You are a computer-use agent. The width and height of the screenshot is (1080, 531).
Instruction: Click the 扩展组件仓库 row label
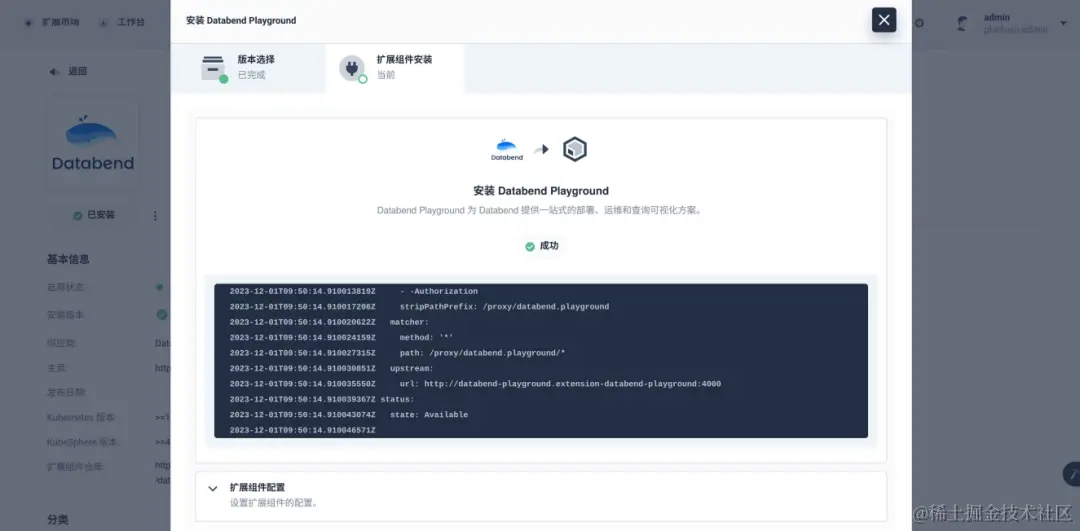coord(76,467)
